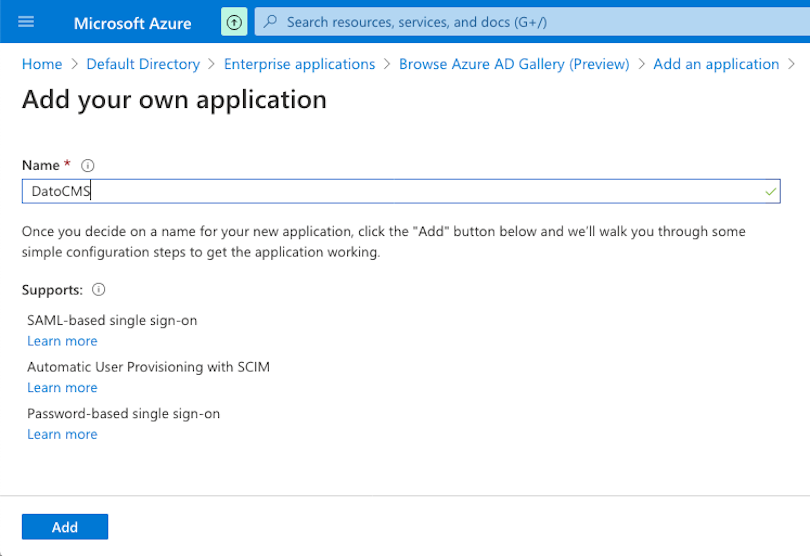810x556 pixels.
Task: Click the Name field containing DatoCMS
Action: tap(401, 191)
